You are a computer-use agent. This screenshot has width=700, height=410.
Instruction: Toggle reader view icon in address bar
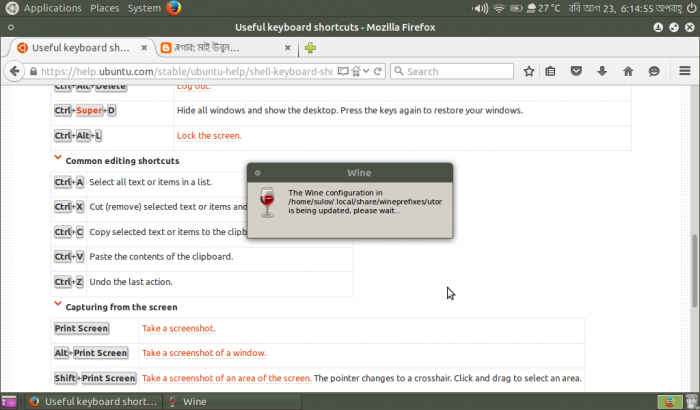click(x=343, y=71)
